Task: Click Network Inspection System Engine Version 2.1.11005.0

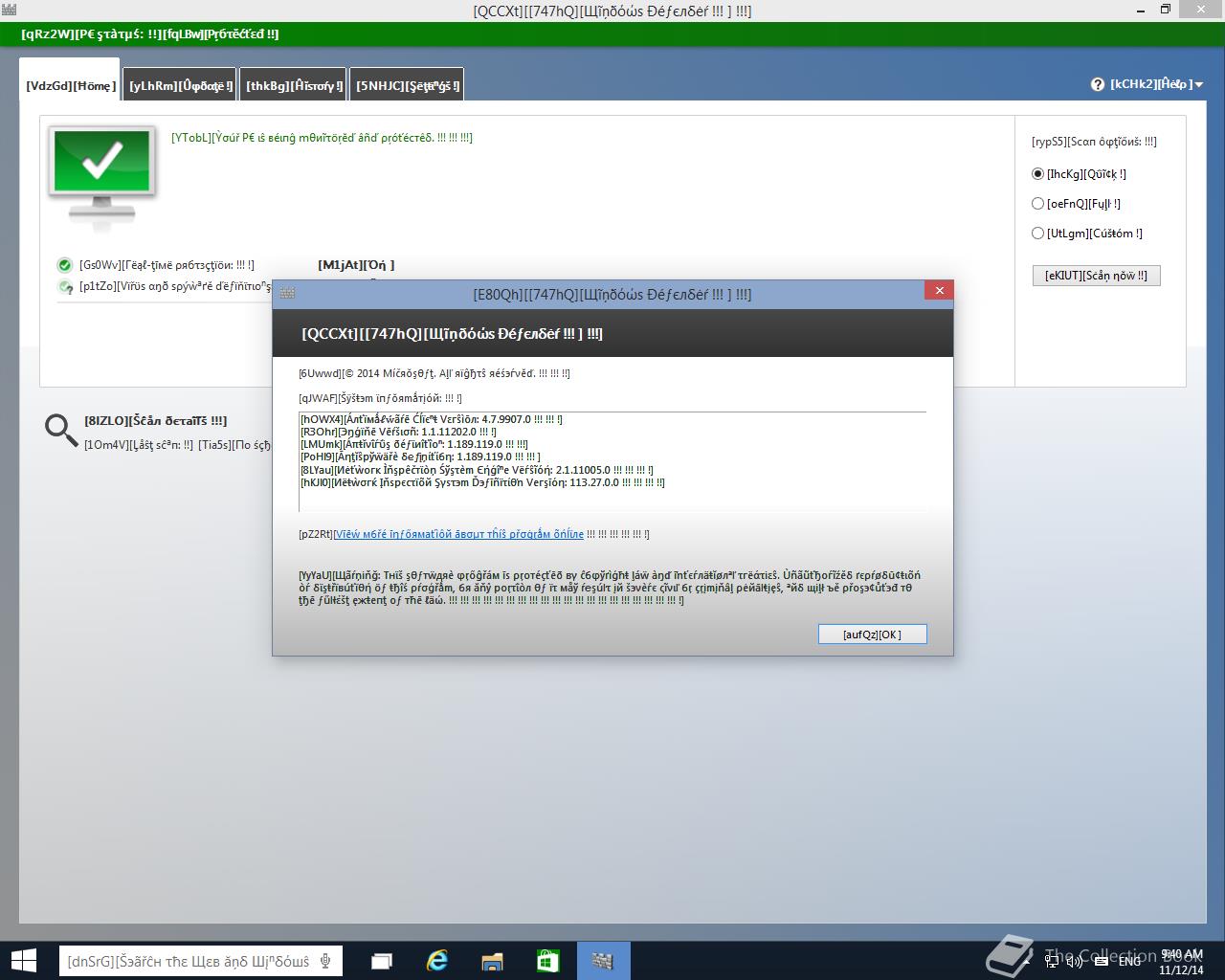Action: (x=477, y=470)
